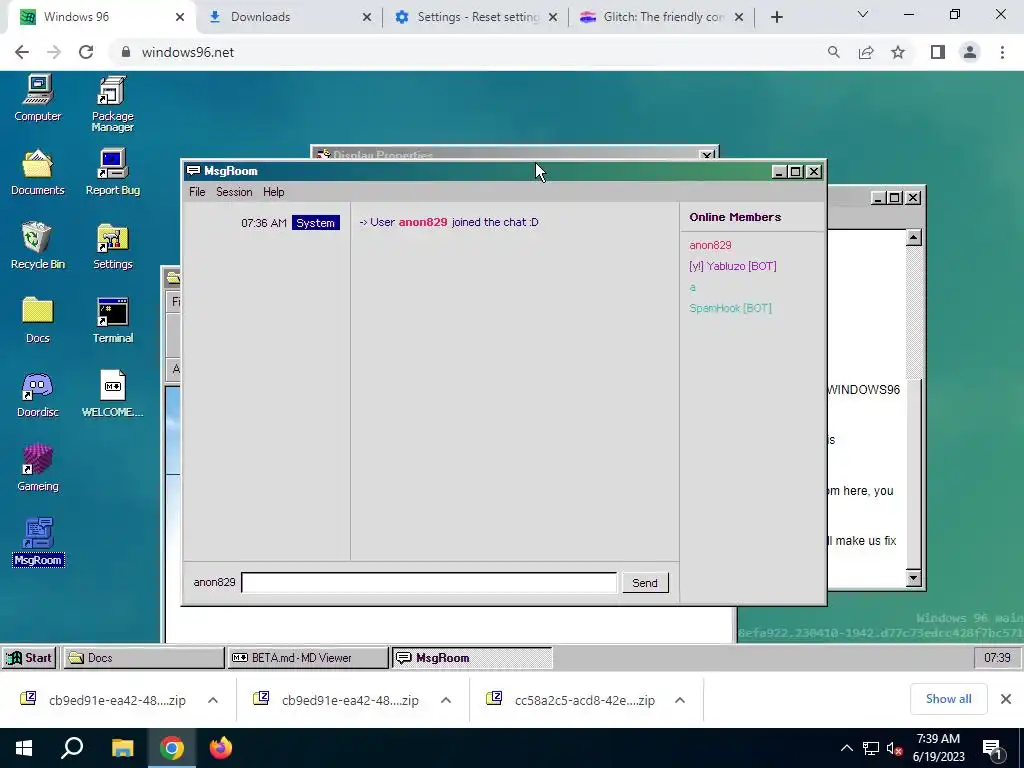Select the MsgRoom desktop icon
This screenshot has width=1024, height=768.
pos(38,542)
